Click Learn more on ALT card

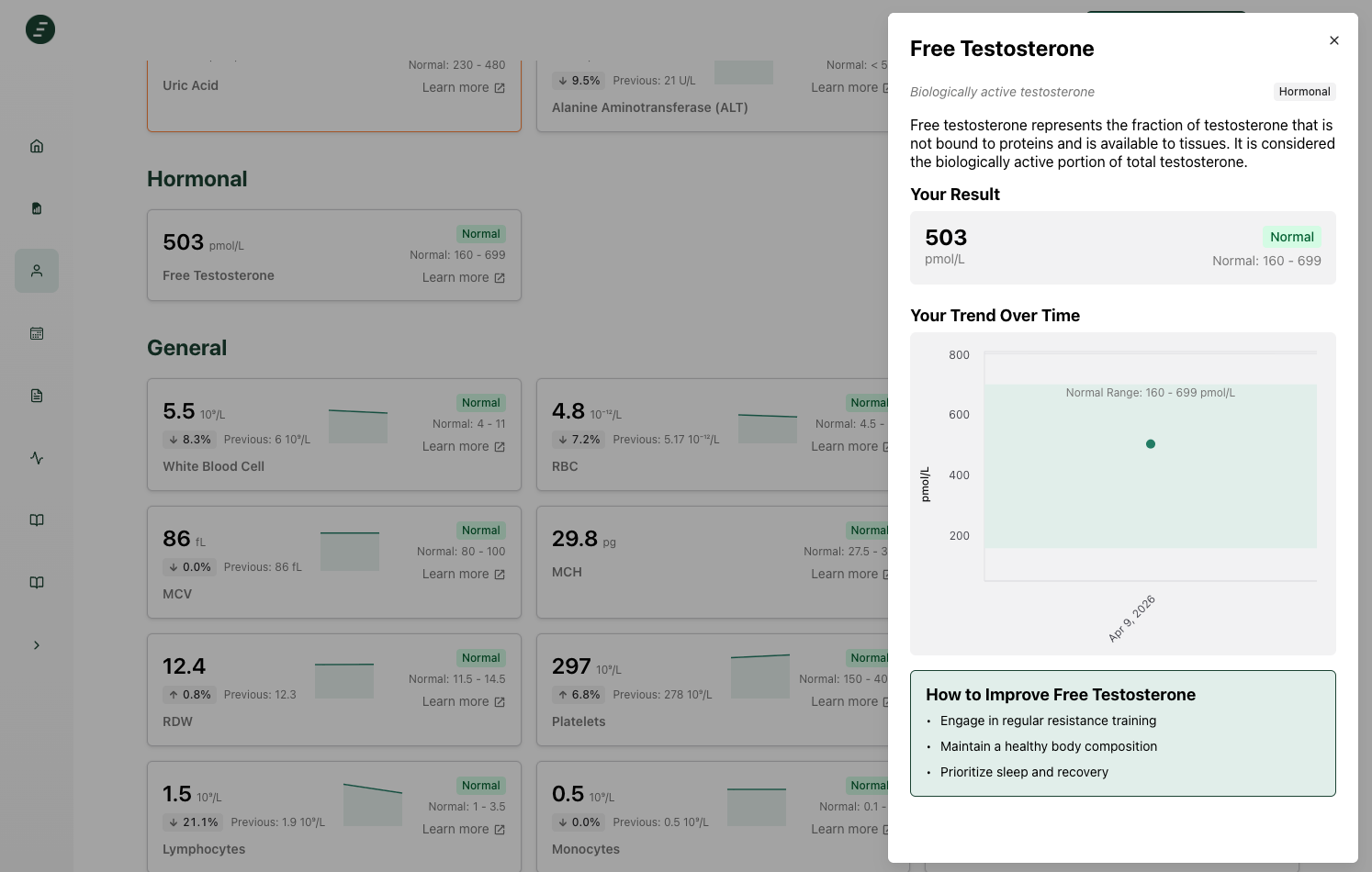click(849, 88)
